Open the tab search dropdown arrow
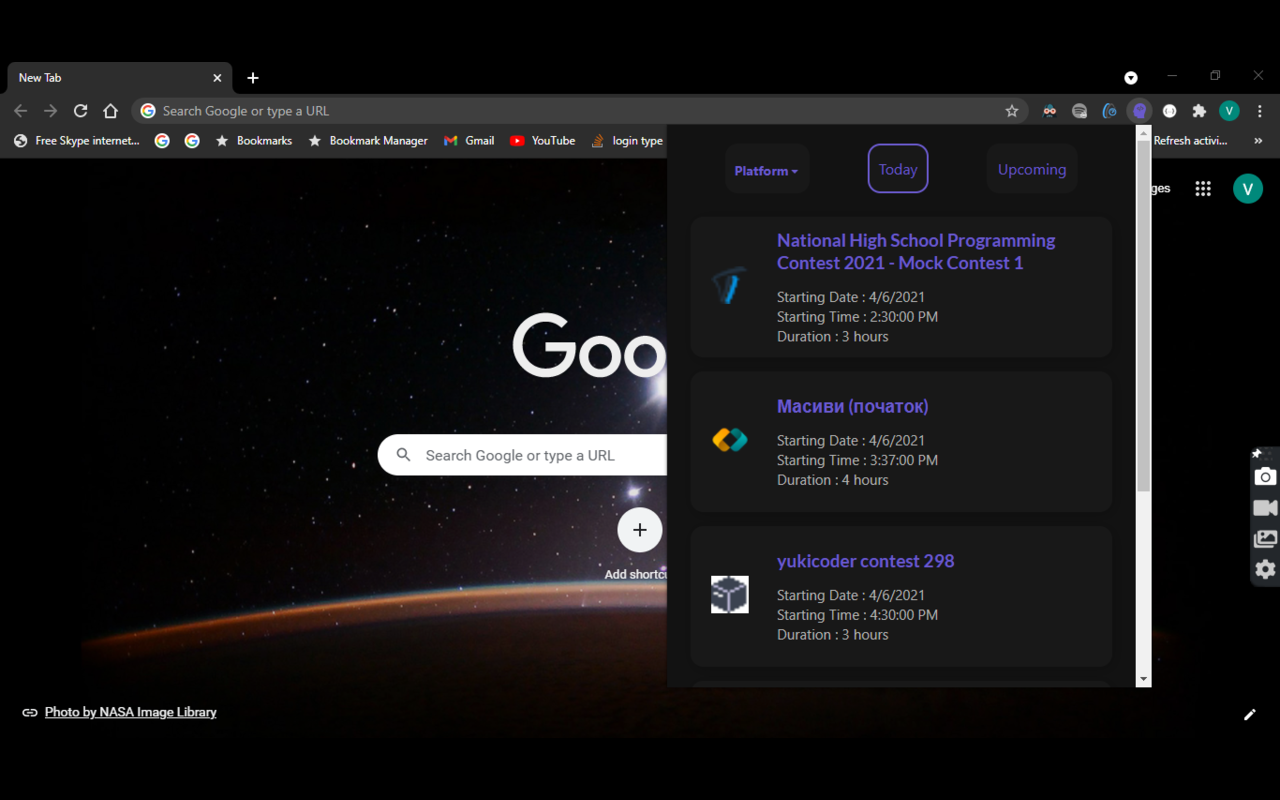The height and width of the screenshot is (800, 1280). [1131, 78]
